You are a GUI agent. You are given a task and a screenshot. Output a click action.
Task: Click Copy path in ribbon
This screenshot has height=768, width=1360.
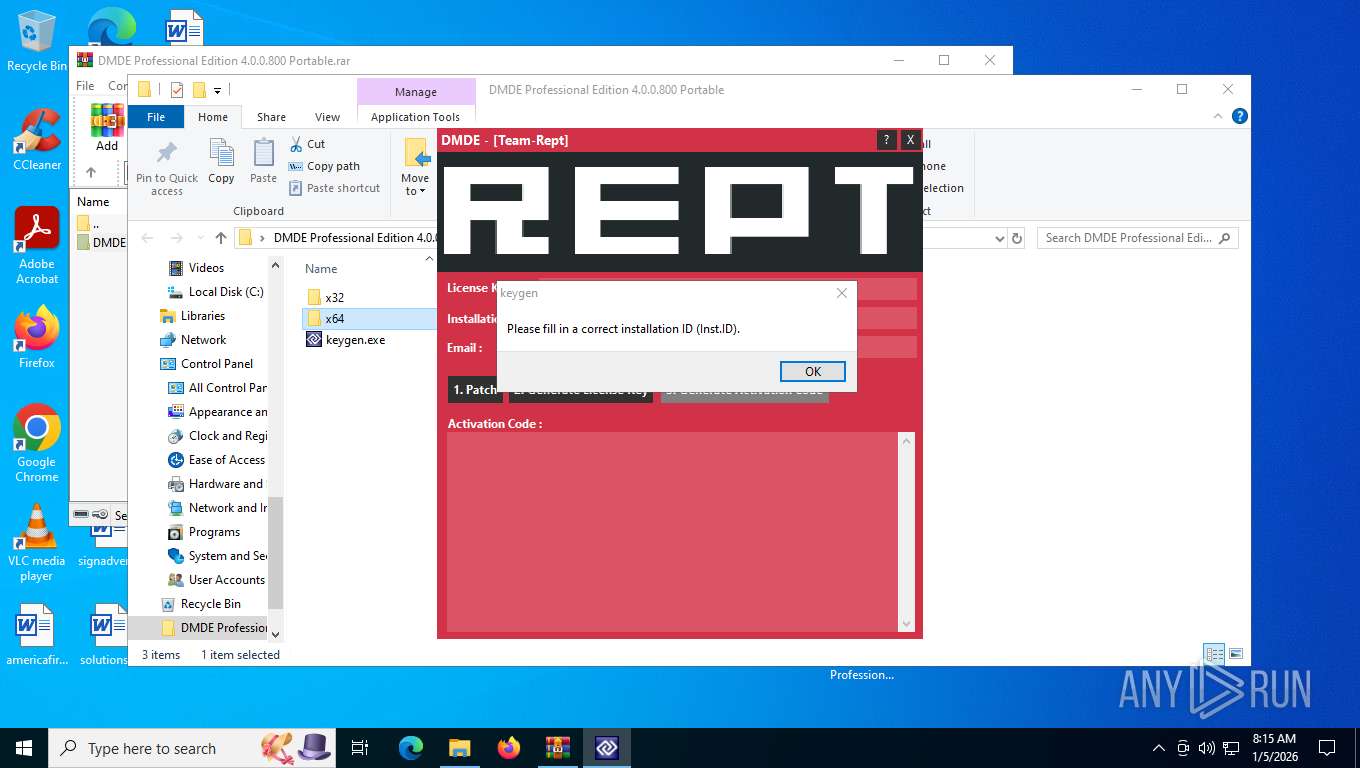(x=324, y=166)
